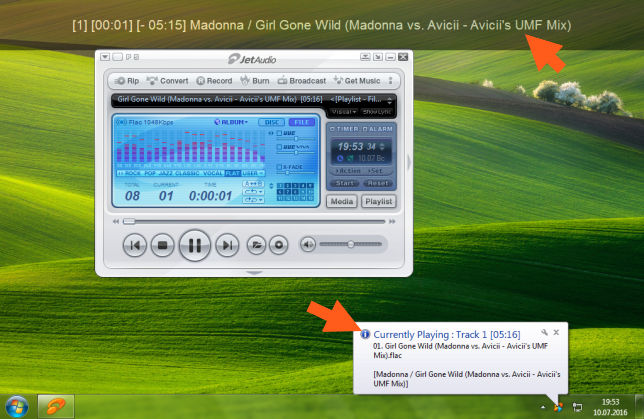
Task: Adjust the X-FADE slider
Action: click(x=296, y=173)
